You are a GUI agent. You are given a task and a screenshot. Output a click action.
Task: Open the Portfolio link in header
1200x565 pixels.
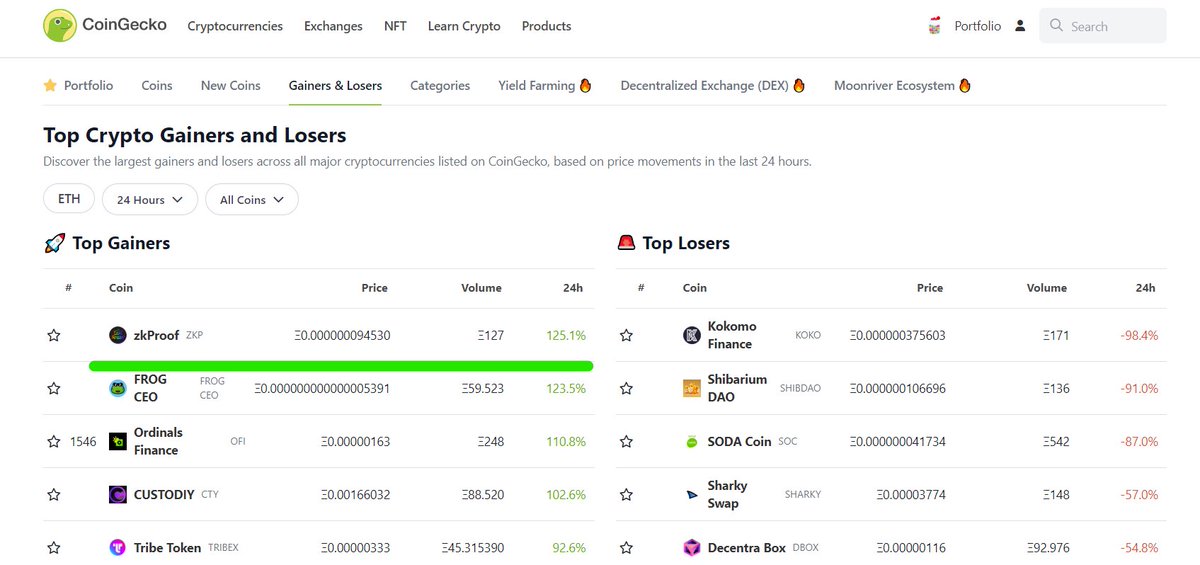977,26
